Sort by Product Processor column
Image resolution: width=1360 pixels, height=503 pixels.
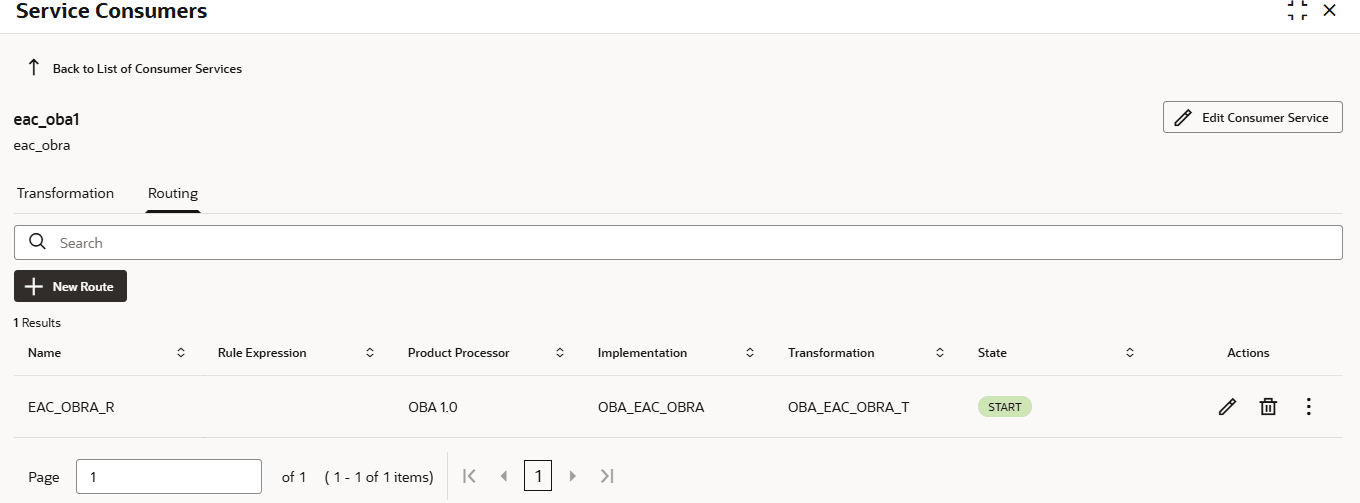click(x=560, y=353)
